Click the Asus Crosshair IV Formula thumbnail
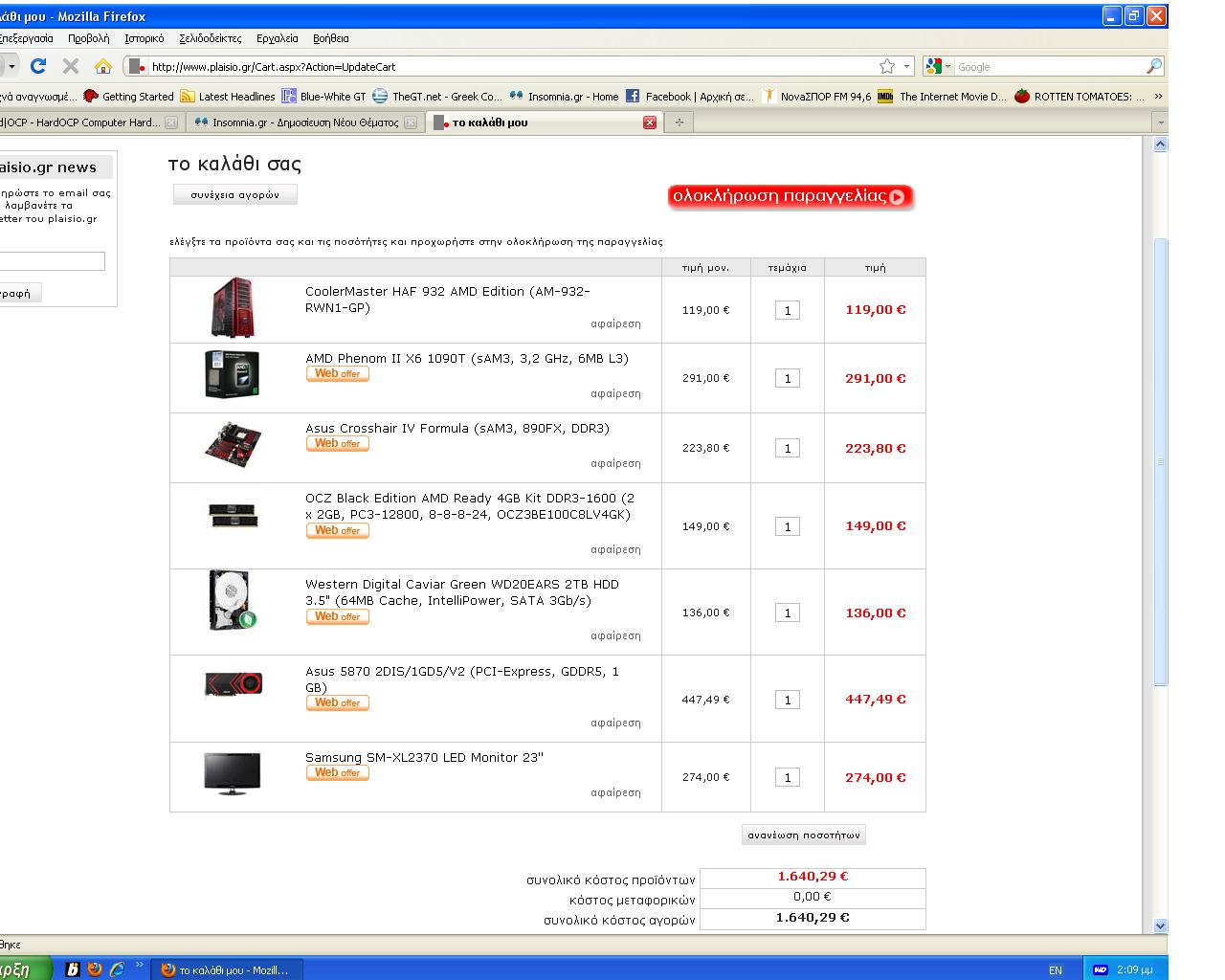The width and height of the screenshot is (1225, 980). pyautogui.click(x=233, y=444)
